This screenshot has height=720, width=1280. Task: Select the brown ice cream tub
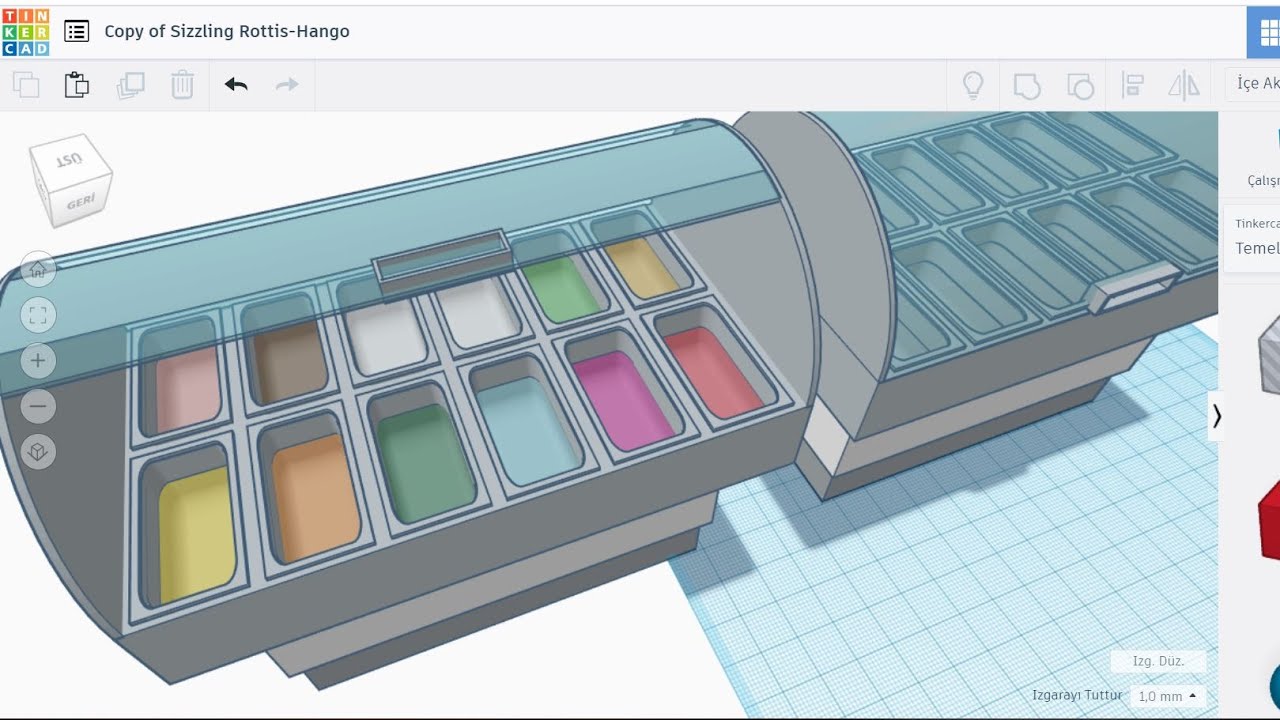tap(290, 362)
